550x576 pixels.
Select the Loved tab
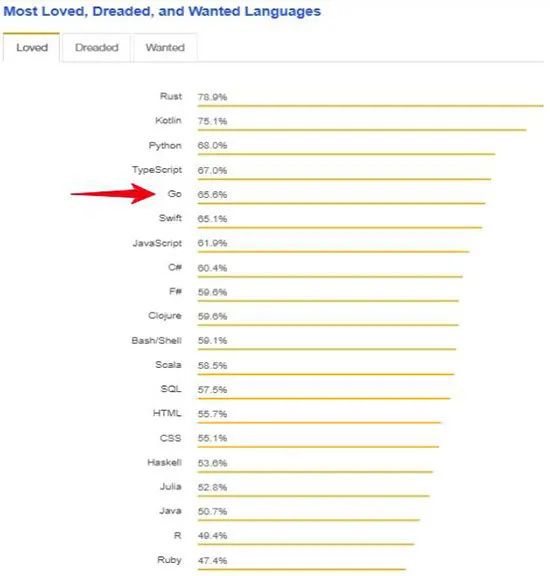32,47
